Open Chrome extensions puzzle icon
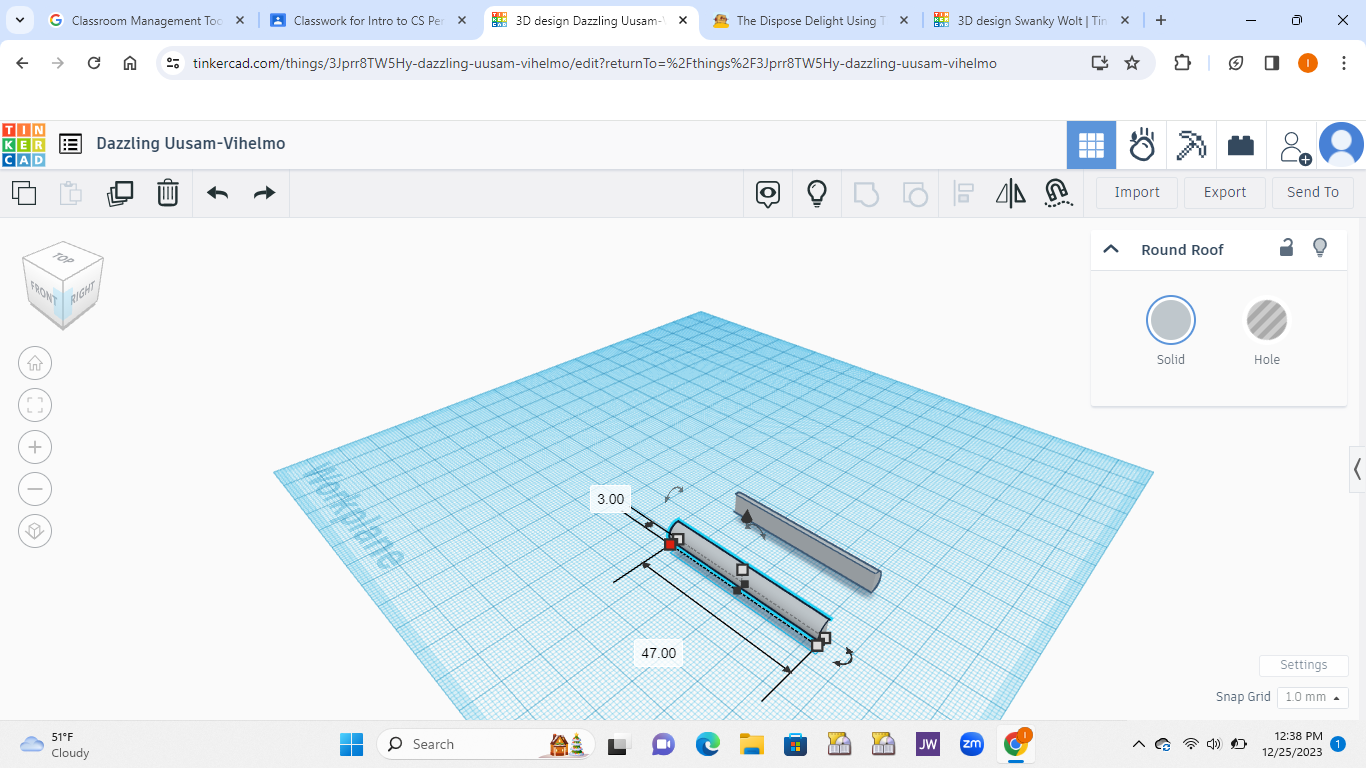The width and height of the screenshot is (1366, 768). point(1182,63)
